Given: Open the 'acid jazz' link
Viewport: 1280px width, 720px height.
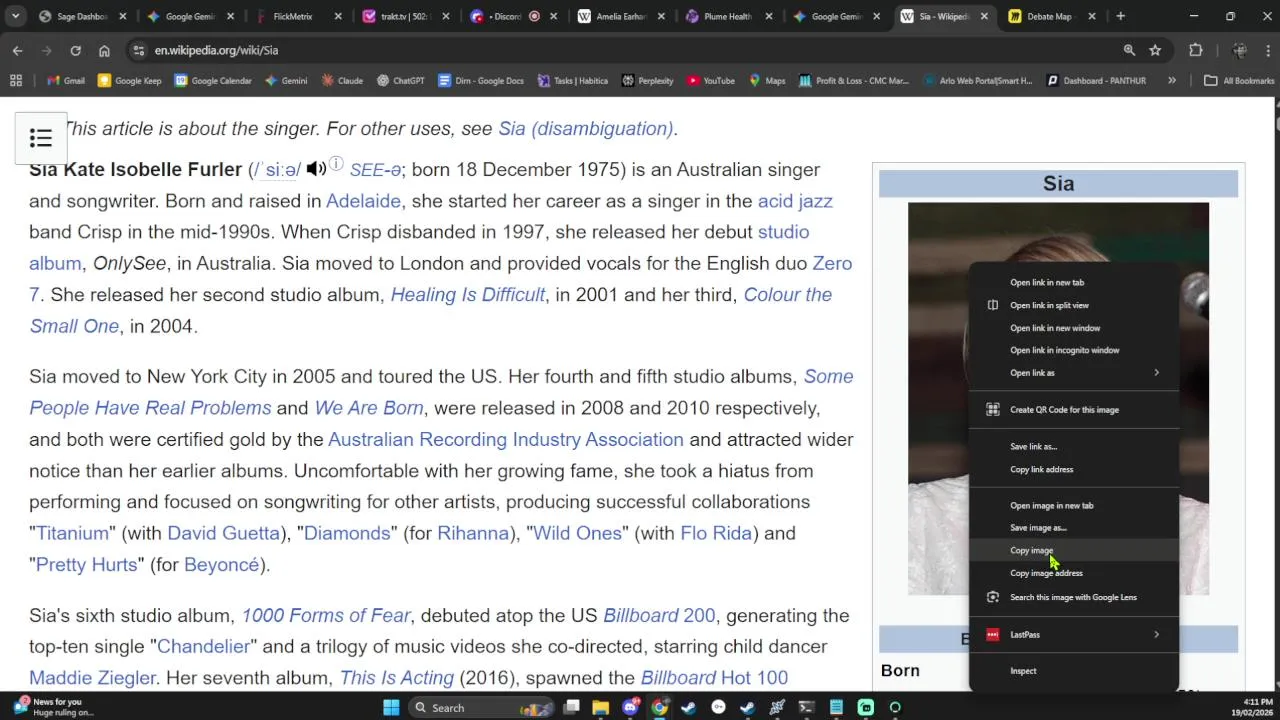Looking at the screenshot, I should [x=795, y=201].
